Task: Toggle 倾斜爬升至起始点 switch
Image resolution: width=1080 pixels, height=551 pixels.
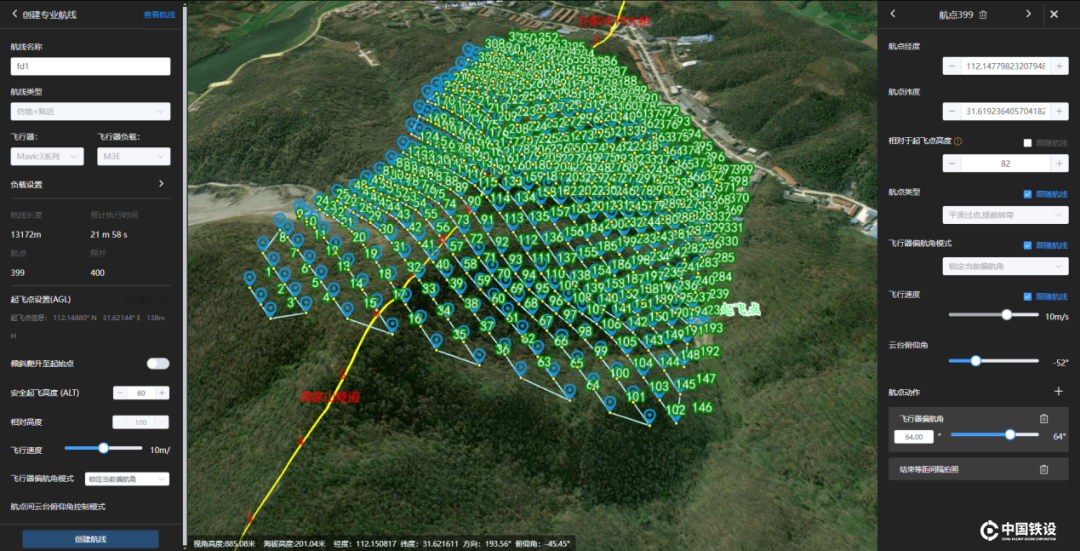Action: coord(158,364)
